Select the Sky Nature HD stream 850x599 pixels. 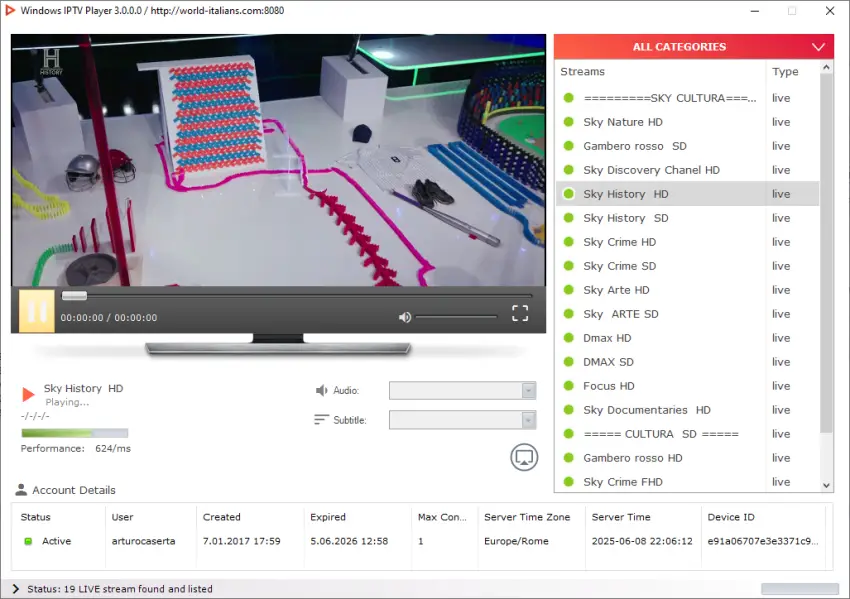(x=687, y=122)
